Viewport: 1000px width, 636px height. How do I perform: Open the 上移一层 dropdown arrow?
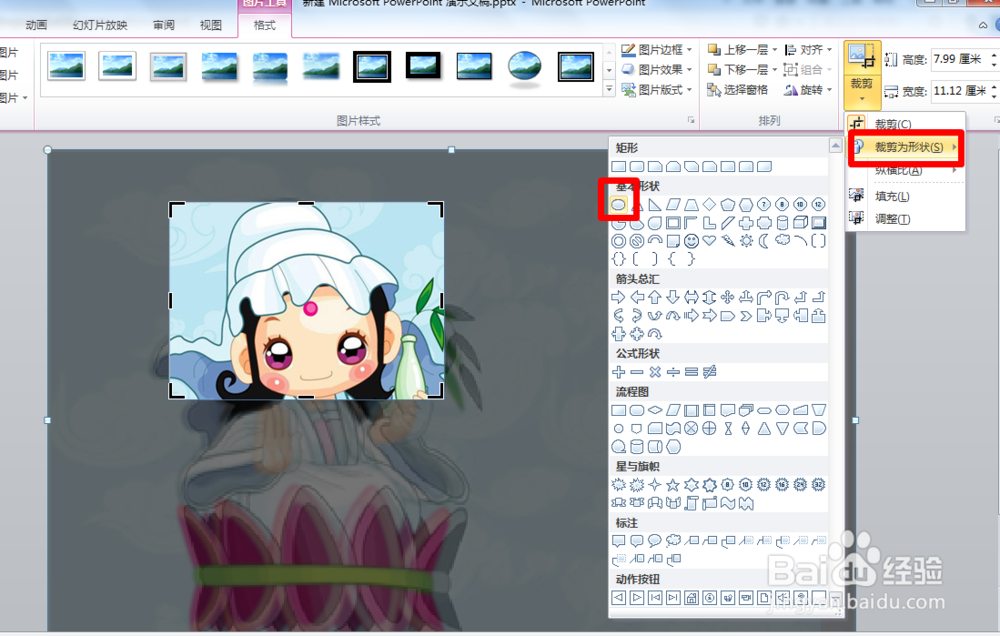click(x=775, y=50)
